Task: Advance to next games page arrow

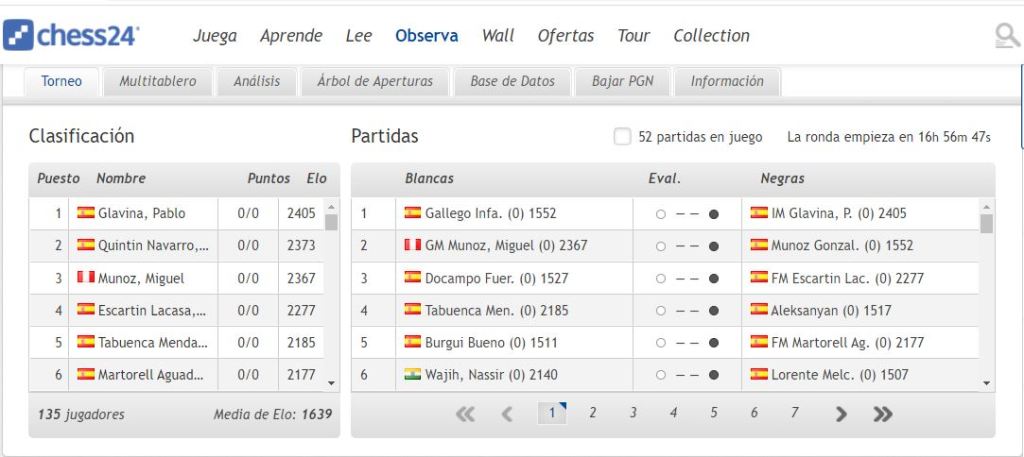Action: [841, 414]
